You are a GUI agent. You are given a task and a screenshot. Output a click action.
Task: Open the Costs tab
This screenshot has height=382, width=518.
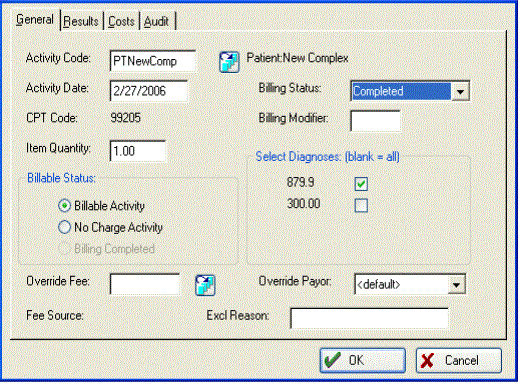tap(121, 21)
